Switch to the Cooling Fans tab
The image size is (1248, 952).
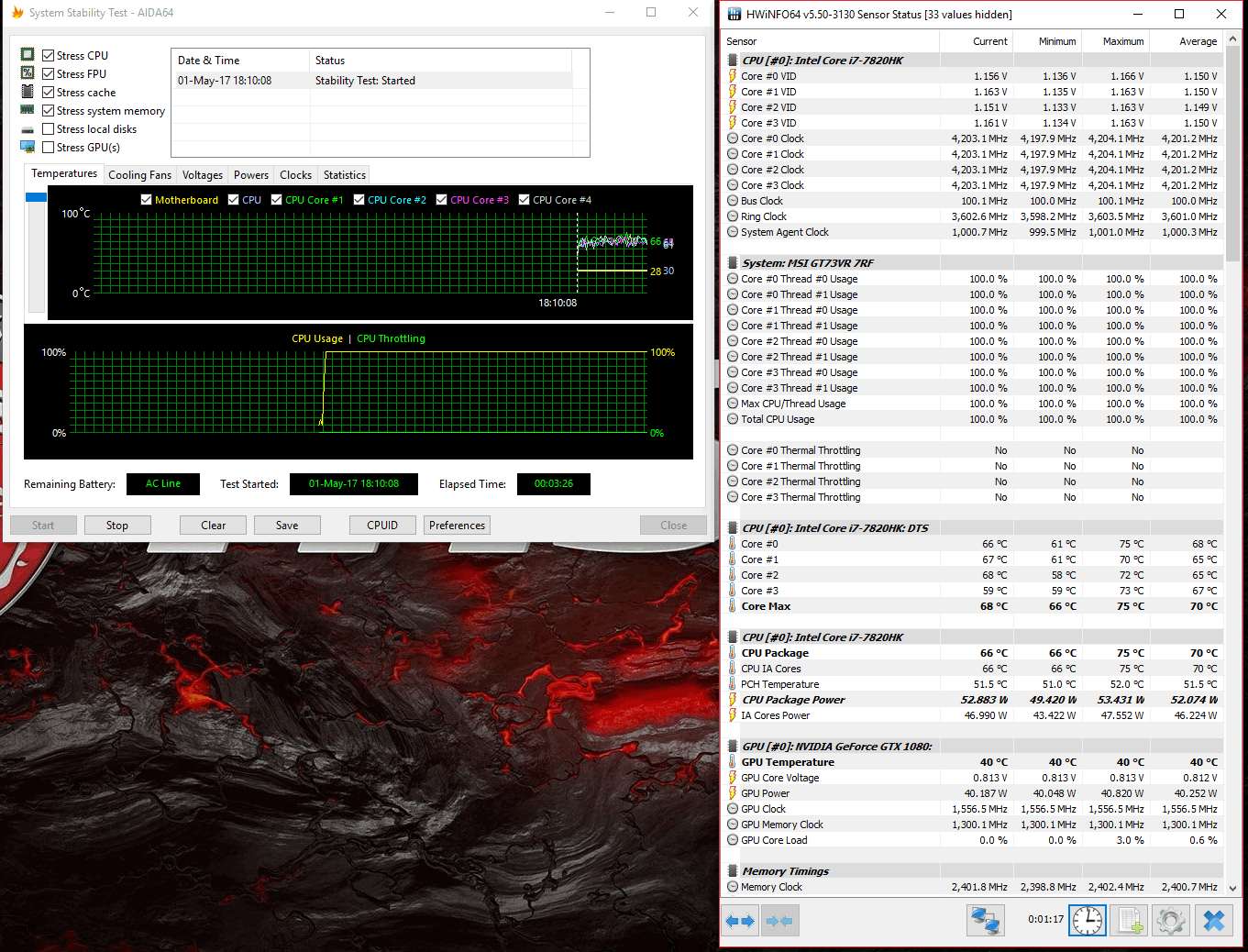click(139, 175)
